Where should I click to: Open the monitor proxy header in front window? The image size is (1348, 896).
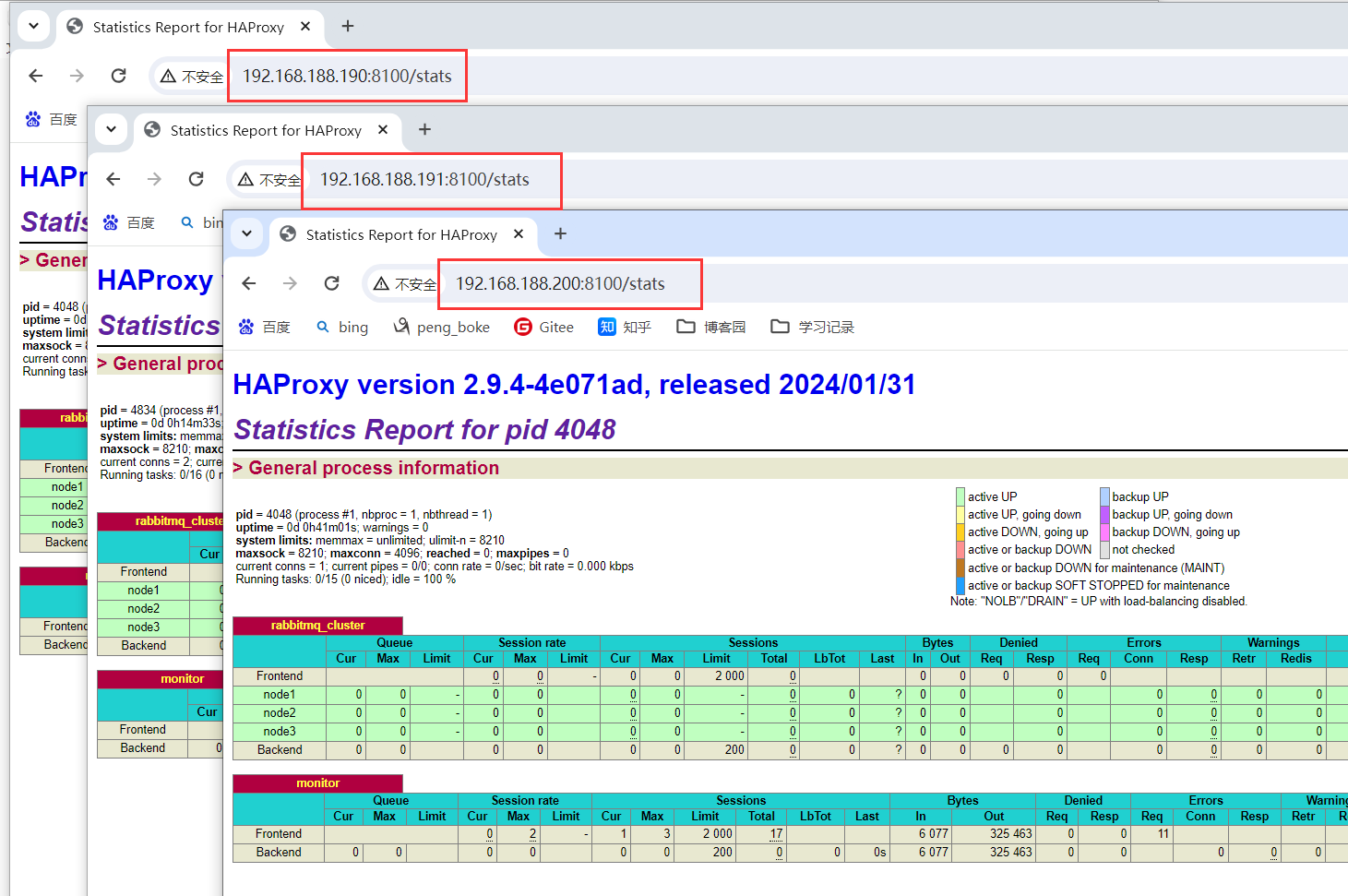coord(317,783)
